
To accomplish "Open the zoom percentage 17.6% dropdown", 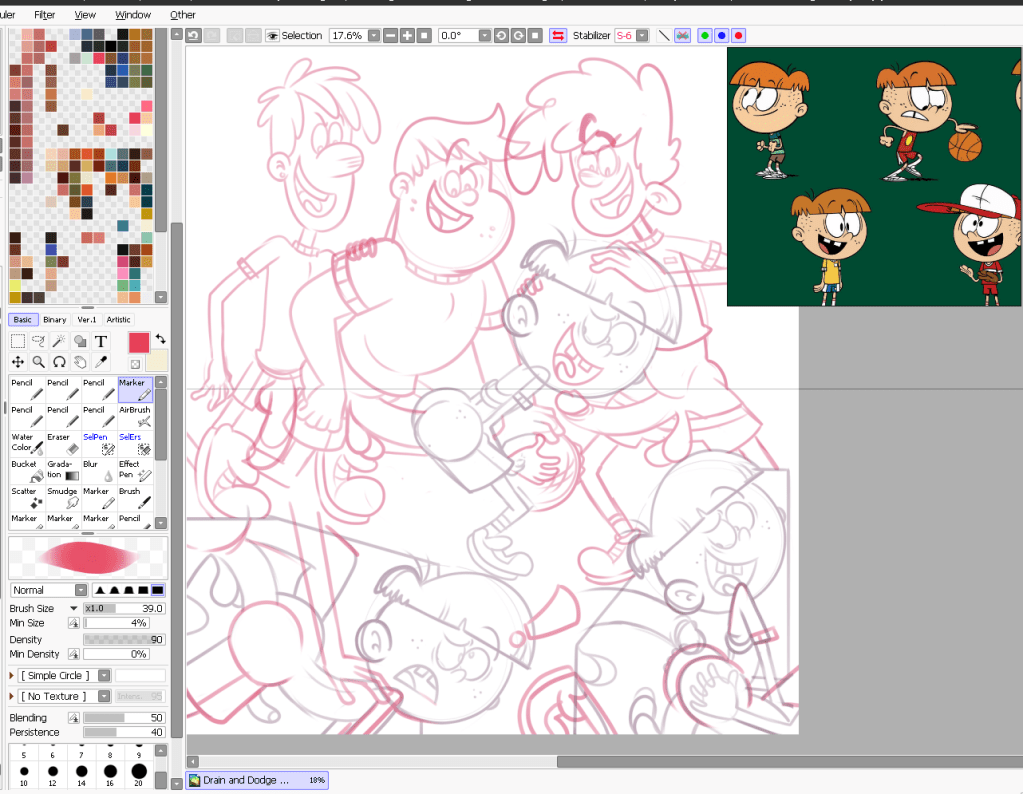I will point(373,35).
